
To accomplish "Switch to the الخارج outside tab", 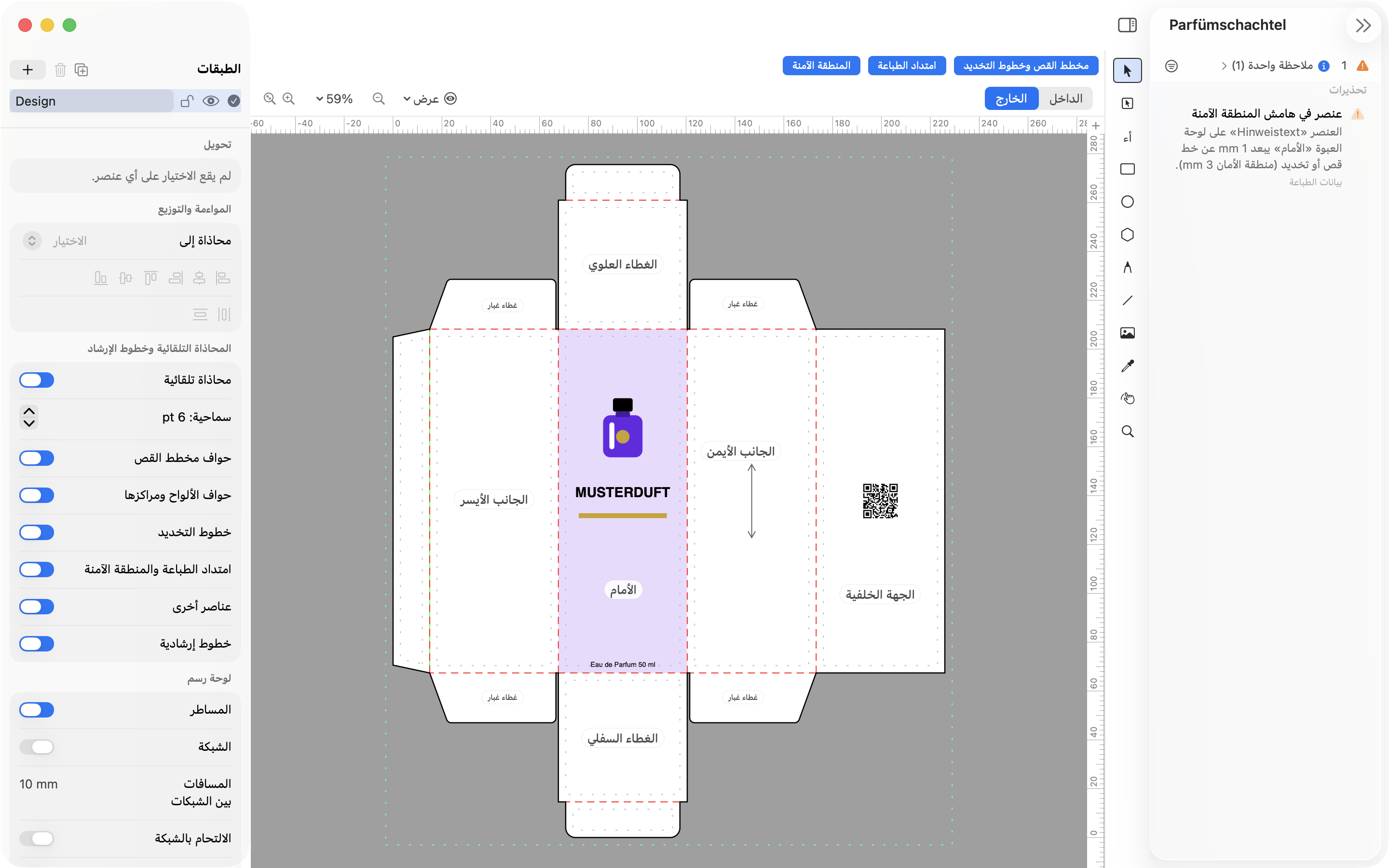I will (1011, 99).
